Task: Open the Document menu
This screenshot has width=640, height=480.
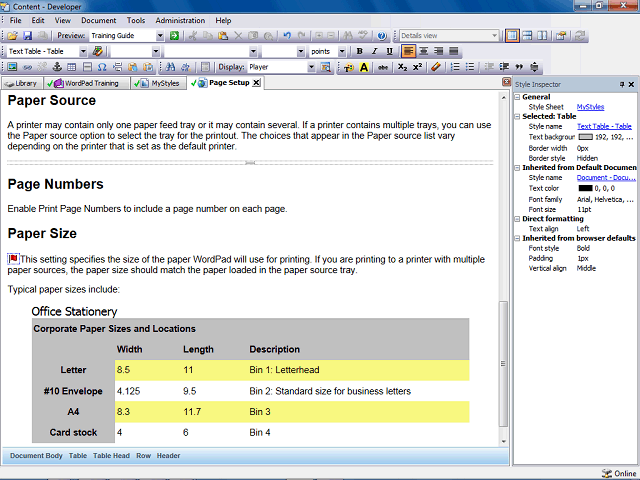Action: pyautogui.click(x=98, y=20)
